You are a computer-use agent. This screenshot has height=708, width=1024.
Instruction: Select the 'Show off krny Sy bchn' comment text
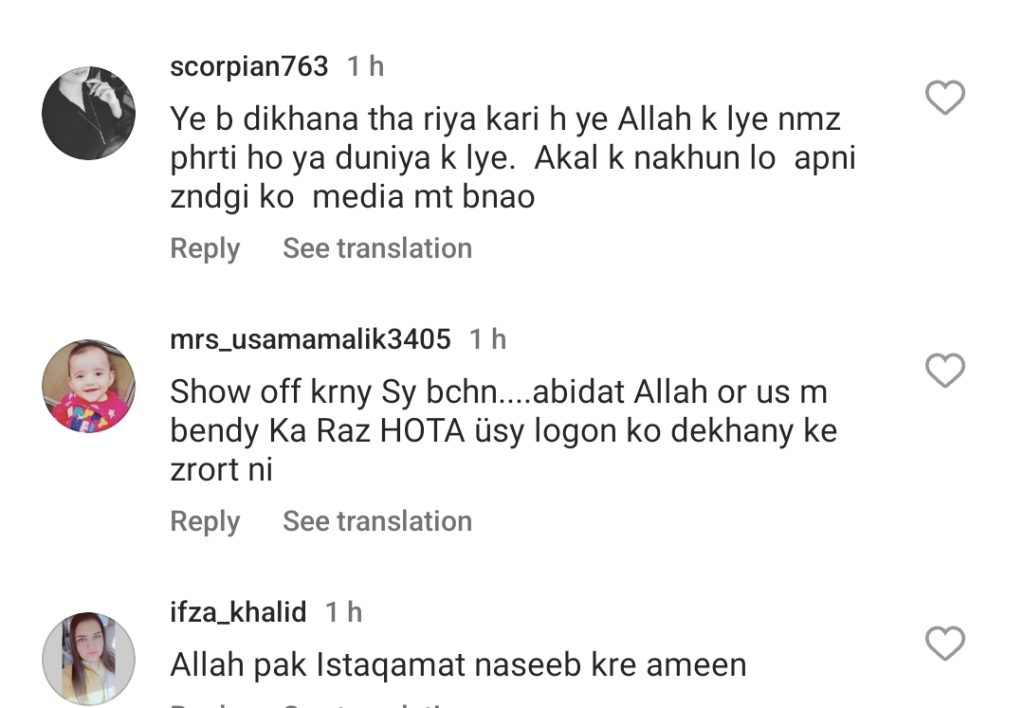504,431
